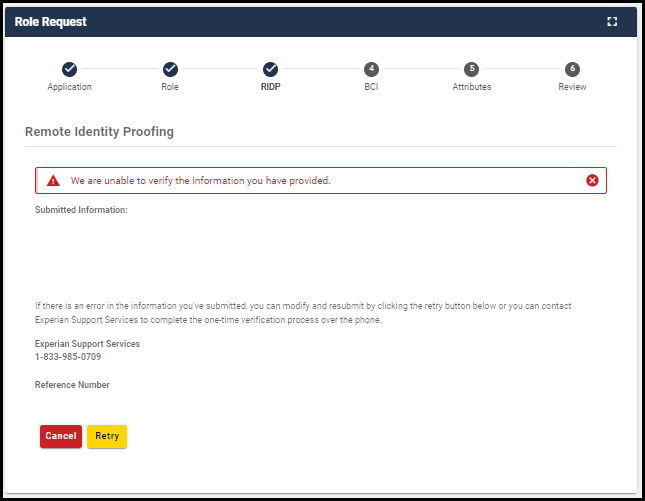Select the Role step label

(170, 87)
